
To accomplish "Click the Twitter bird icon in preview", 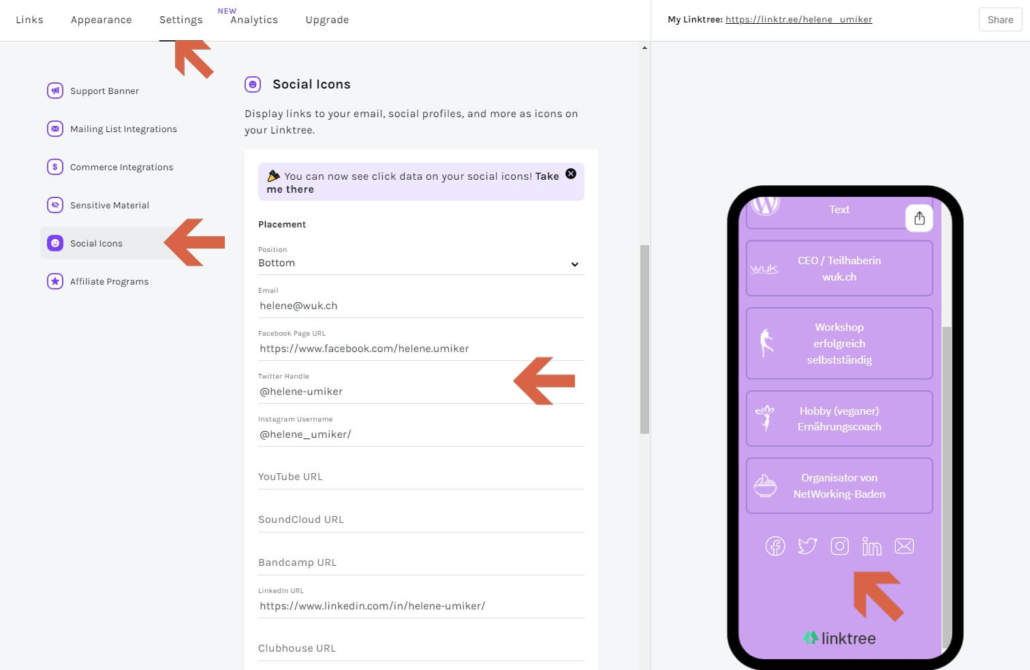I will coord(807,546).
